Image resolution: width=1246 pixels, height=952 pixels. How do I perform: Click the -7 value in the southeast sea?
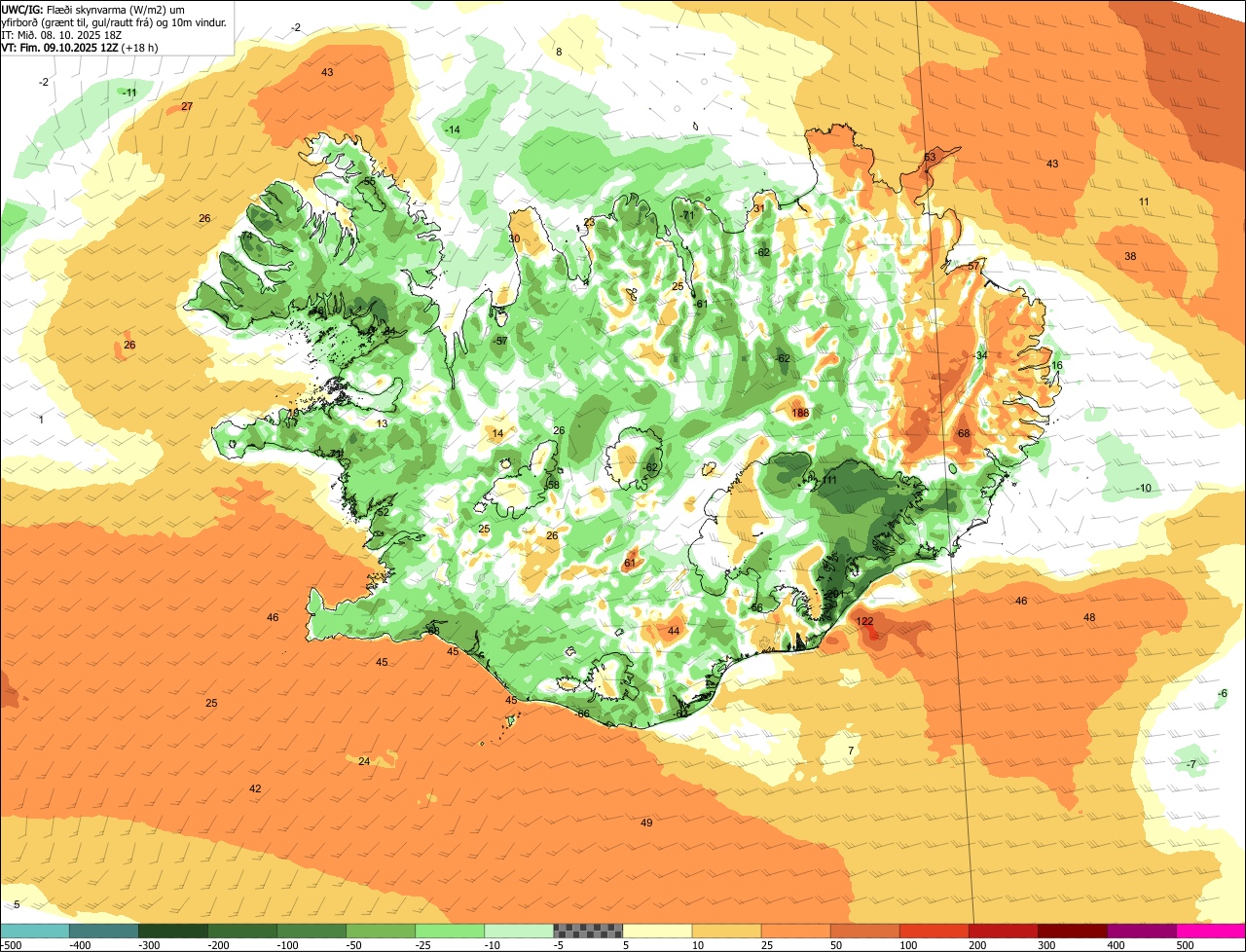[1191, 765]
